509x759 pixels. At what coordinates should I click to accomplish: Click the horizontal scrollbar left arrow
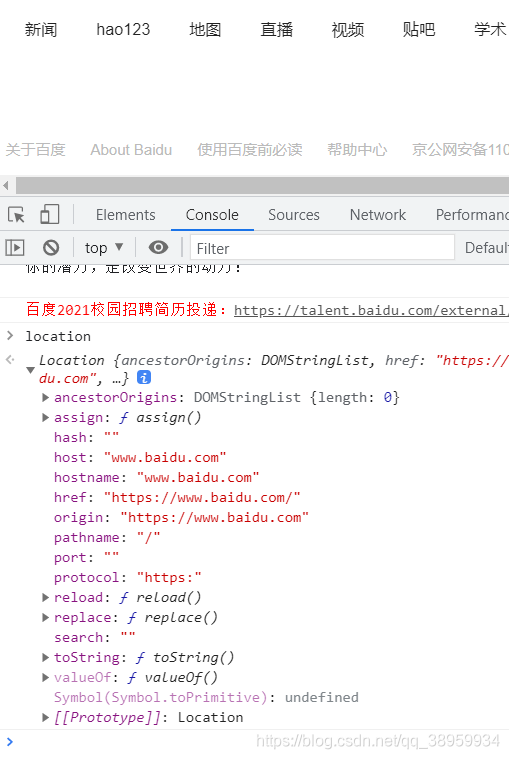coord(6,185)
